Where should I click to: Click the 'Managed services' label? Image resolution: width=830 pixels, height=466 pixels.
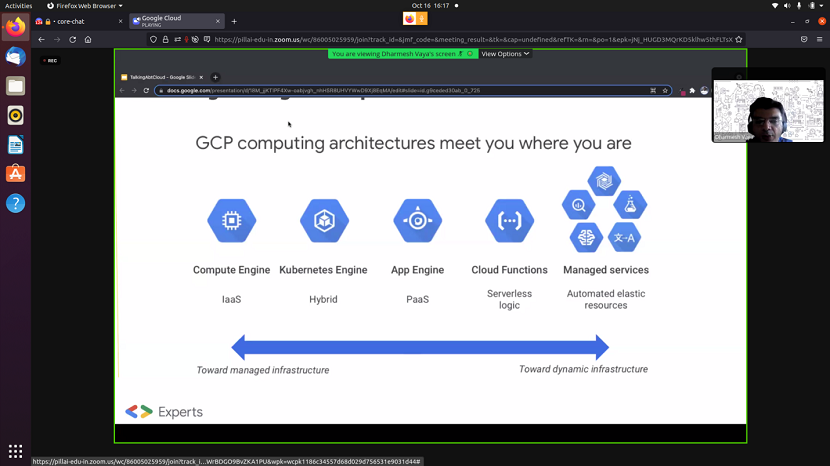click(606, 270)
